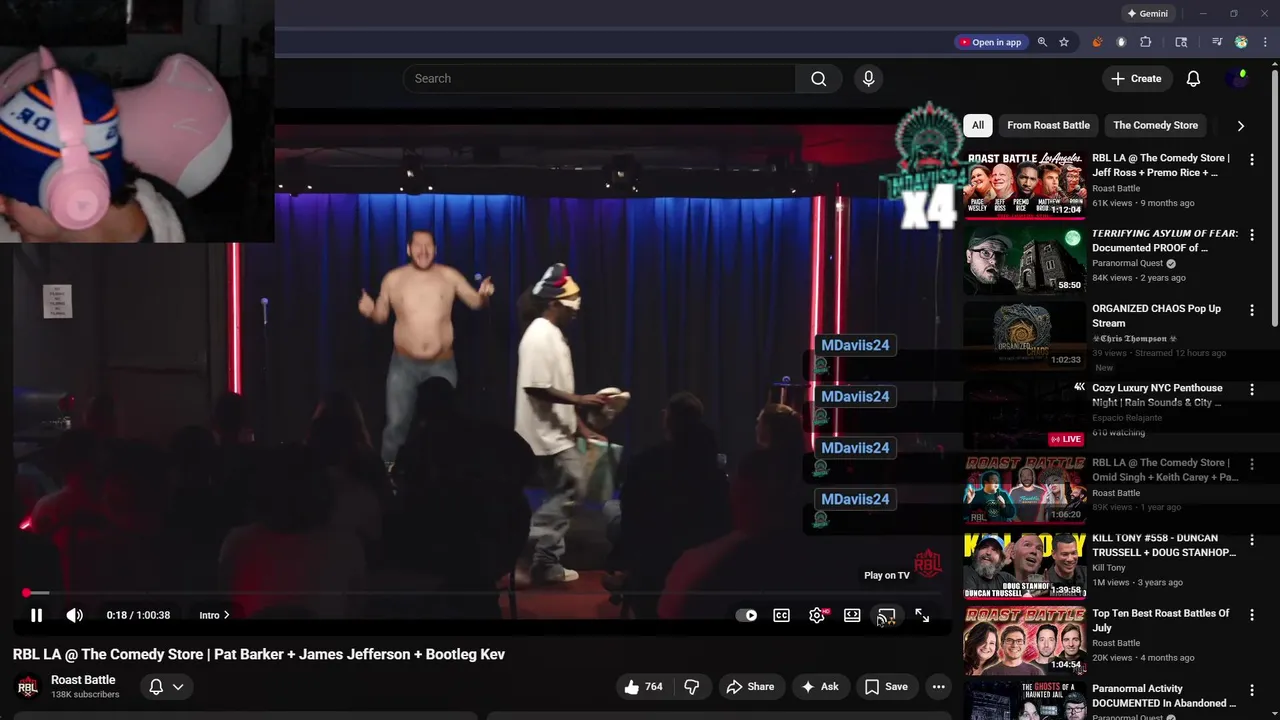The image size is (1280, 720).
Task: Open the Chrome profile avatar
Action: 1241,42
